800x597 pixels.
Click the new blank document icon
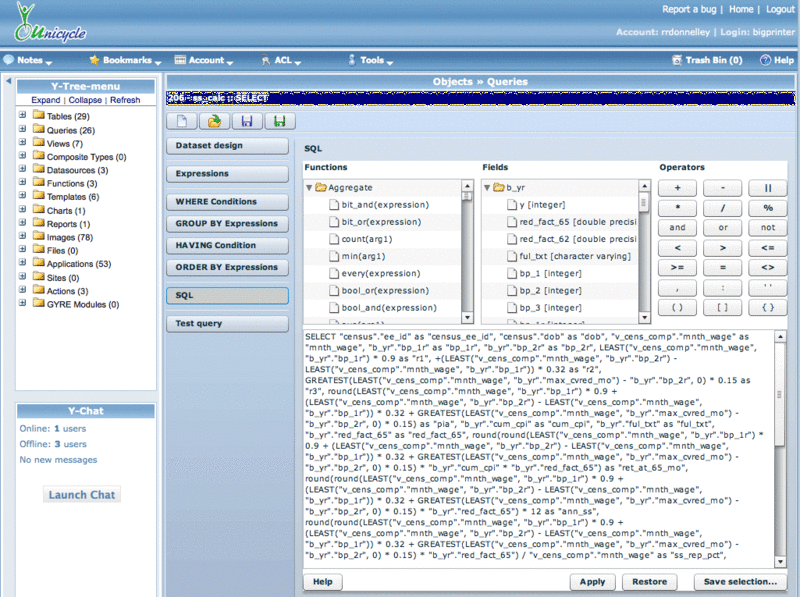point(182,121)
